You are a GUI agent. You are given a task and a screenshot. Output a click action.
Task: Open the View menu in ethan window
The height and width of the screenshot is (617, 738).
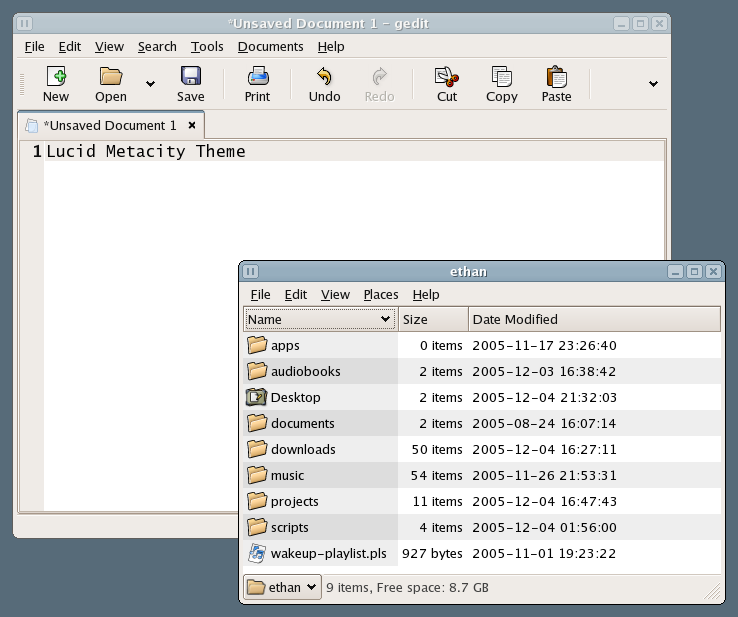(x=335, y=295)
